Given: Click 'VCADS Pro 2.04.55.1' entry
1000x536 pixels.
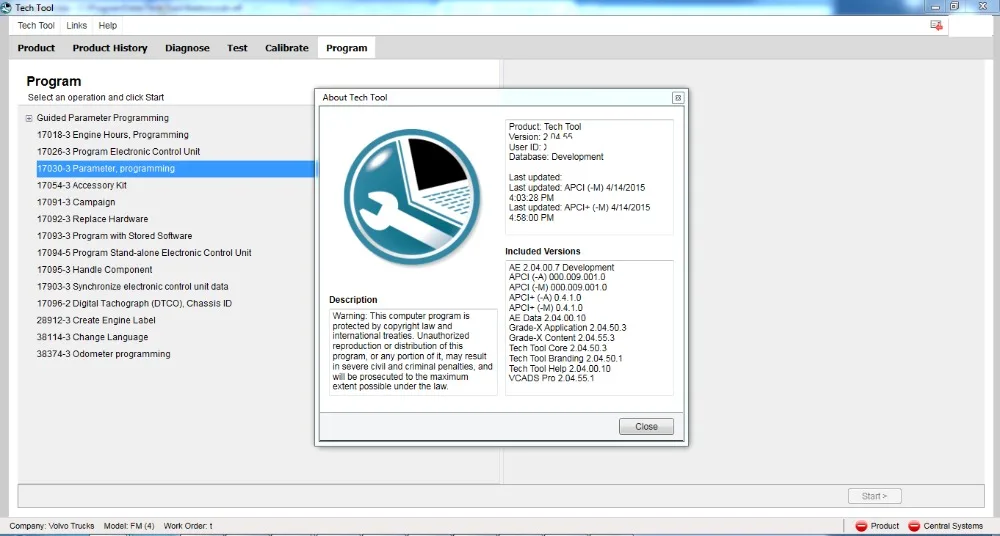Looking at the screenshot, I should [x=551, y=378].
